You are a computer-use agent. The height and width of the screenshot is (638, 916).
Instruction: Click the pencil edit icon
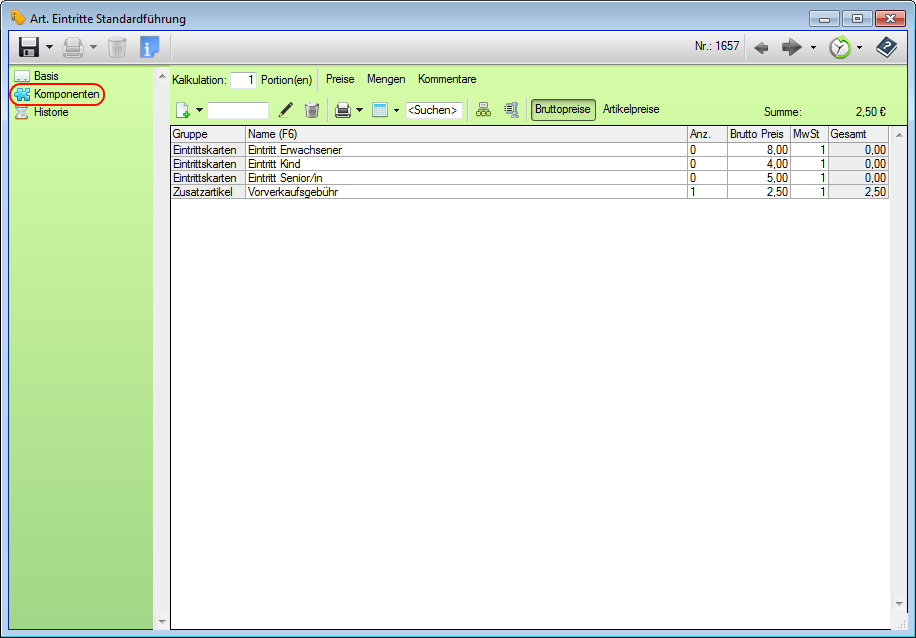pyautogui.click(x=286, y=110)
